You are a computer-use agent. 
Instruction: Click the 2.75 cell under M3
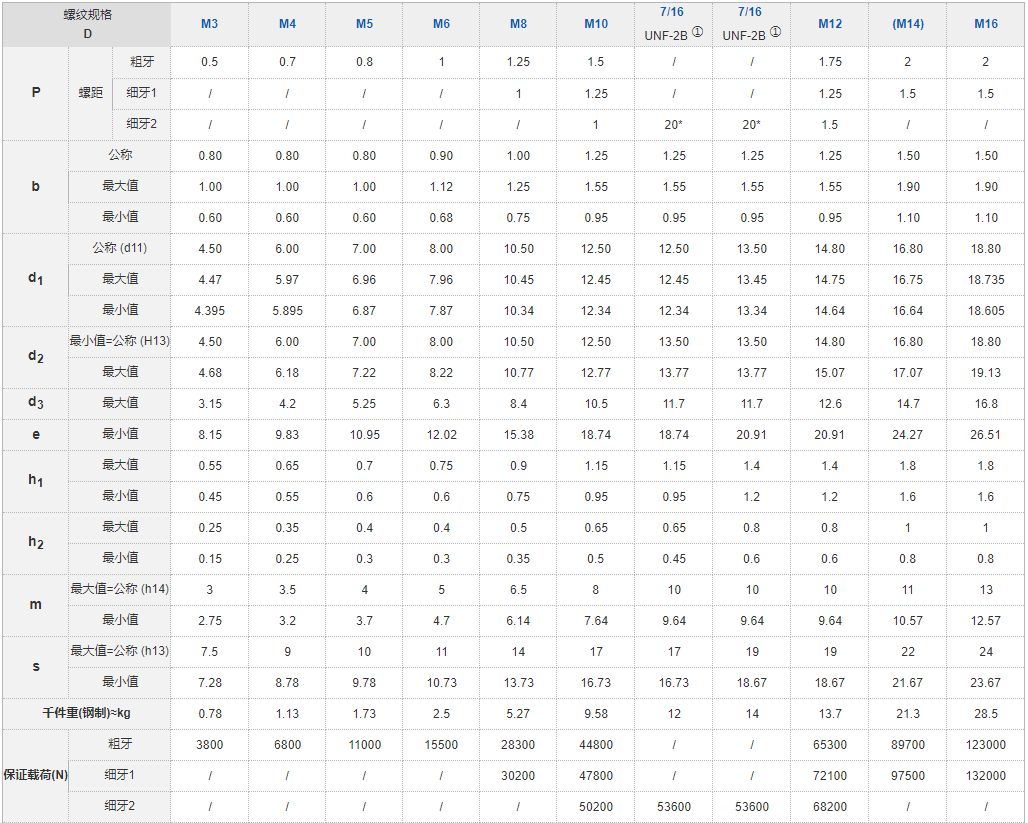pos(210,620)
